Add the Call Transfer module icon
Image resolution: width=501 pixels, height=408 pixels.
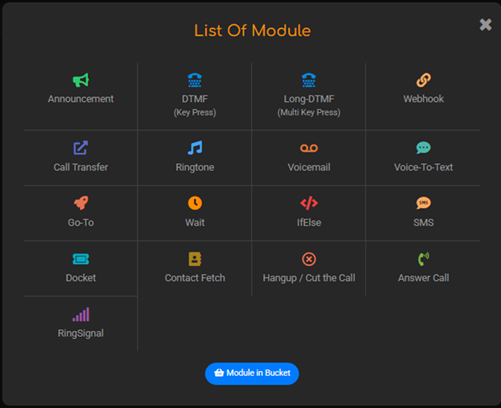[x=81, y=148]
